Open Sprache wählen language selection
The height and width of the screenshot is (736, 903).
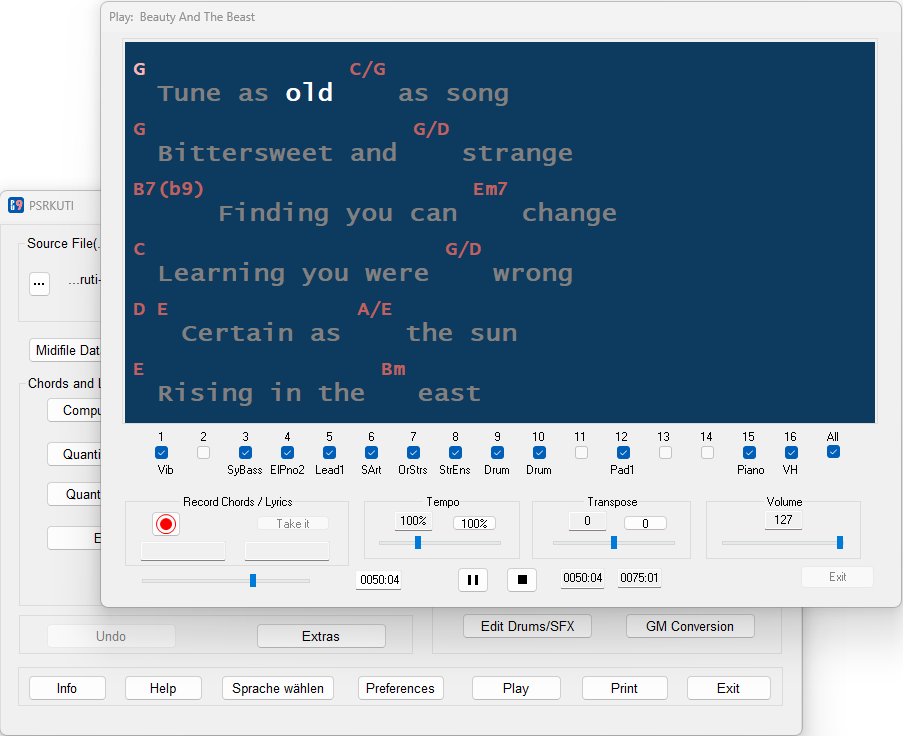[277, 688]
